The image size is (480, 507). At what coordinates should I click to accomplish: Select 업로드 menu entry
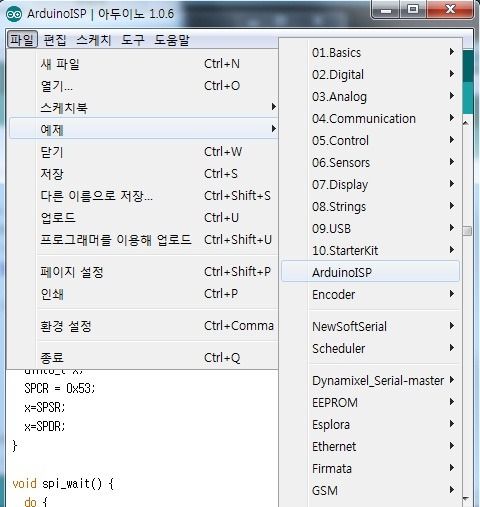click(143, 218)
